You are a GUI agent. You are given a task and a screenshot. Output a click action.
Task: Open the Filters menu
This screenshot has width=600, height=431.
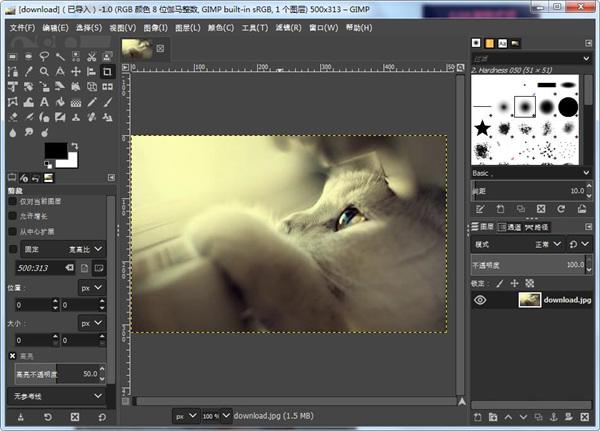(289, 28)
